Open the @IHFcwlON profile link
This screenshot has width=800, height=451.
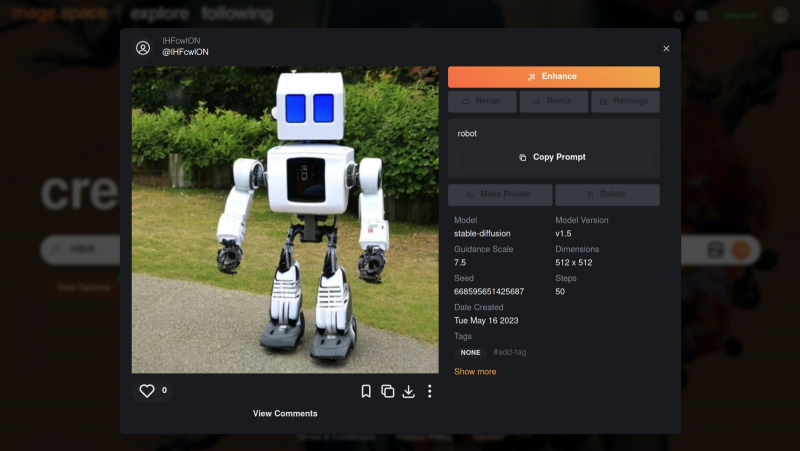[185, 52]
